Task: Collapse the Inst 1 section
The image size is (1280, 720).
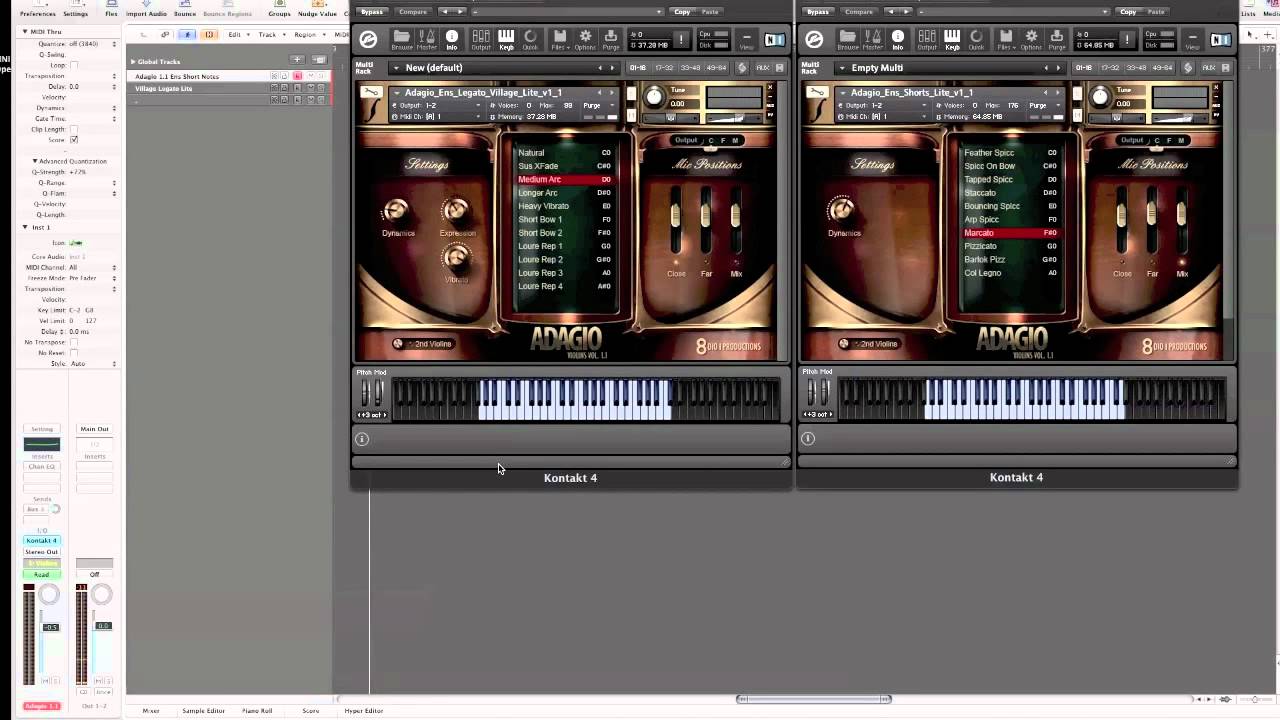Action: [x=25, y=227]
